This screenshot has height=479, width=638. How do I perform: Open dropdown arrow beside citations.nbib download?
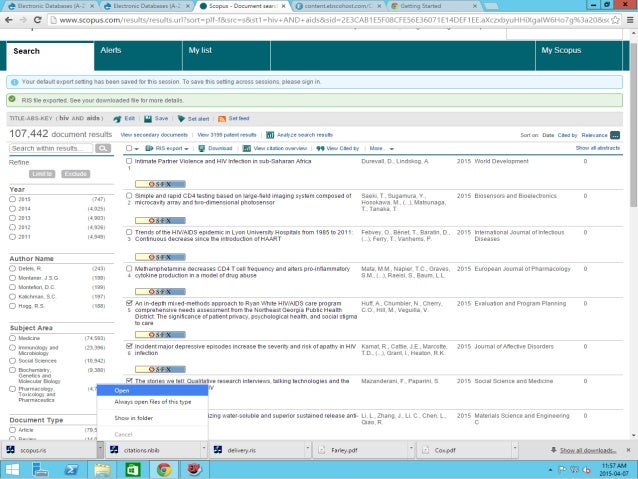coord(204,450)
